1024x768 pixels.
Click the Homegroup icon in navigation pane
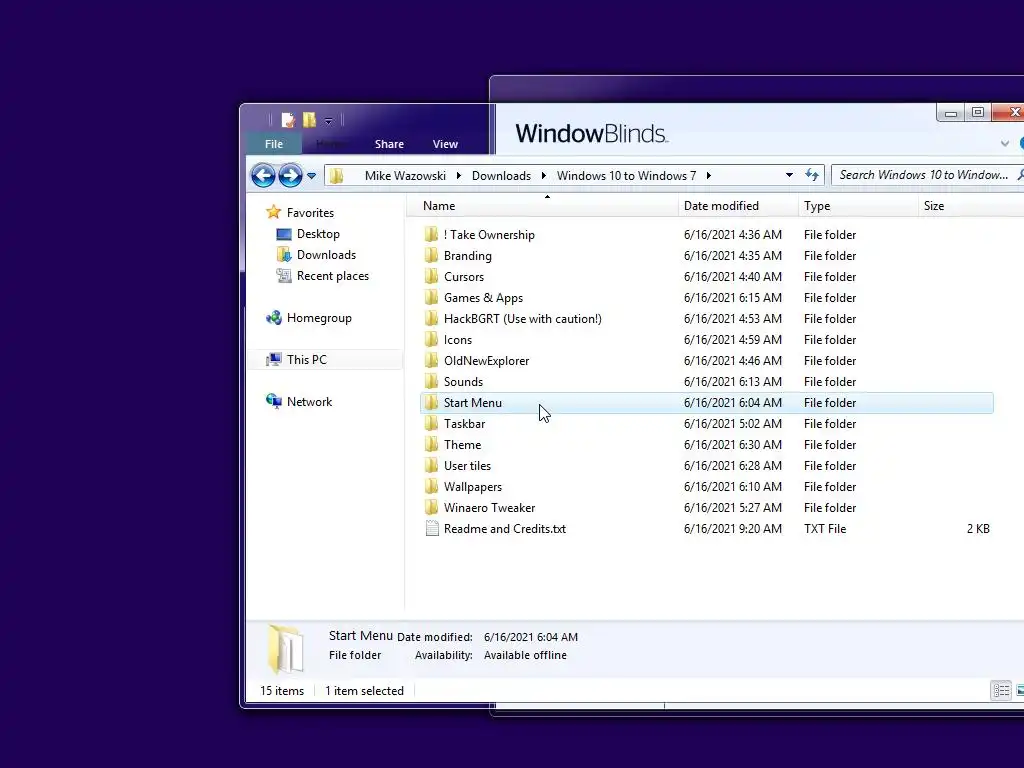[x=274, y=318]
